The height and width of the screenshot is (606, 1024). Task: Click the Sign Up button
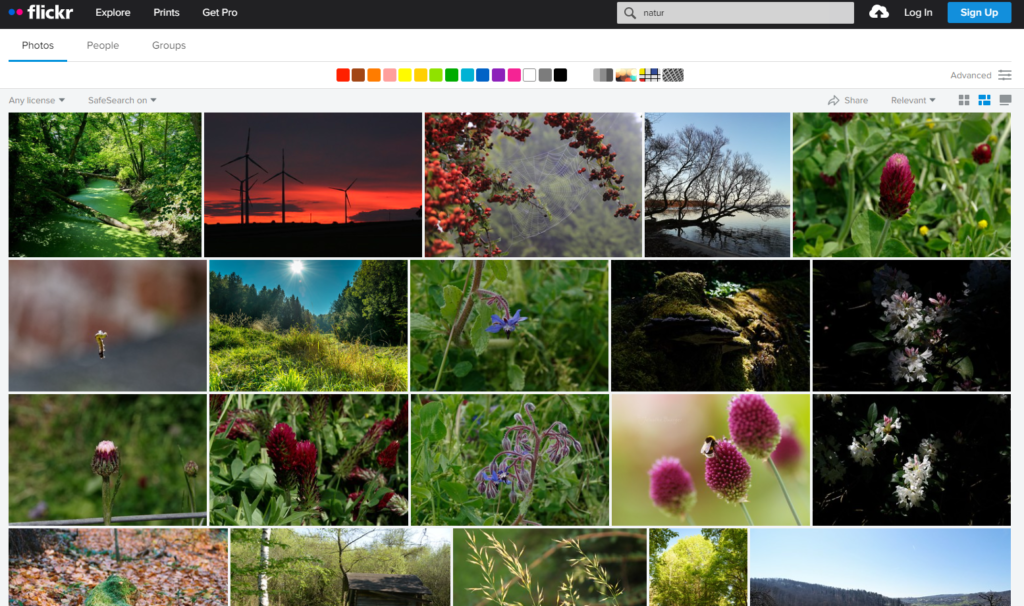[979, 12]
